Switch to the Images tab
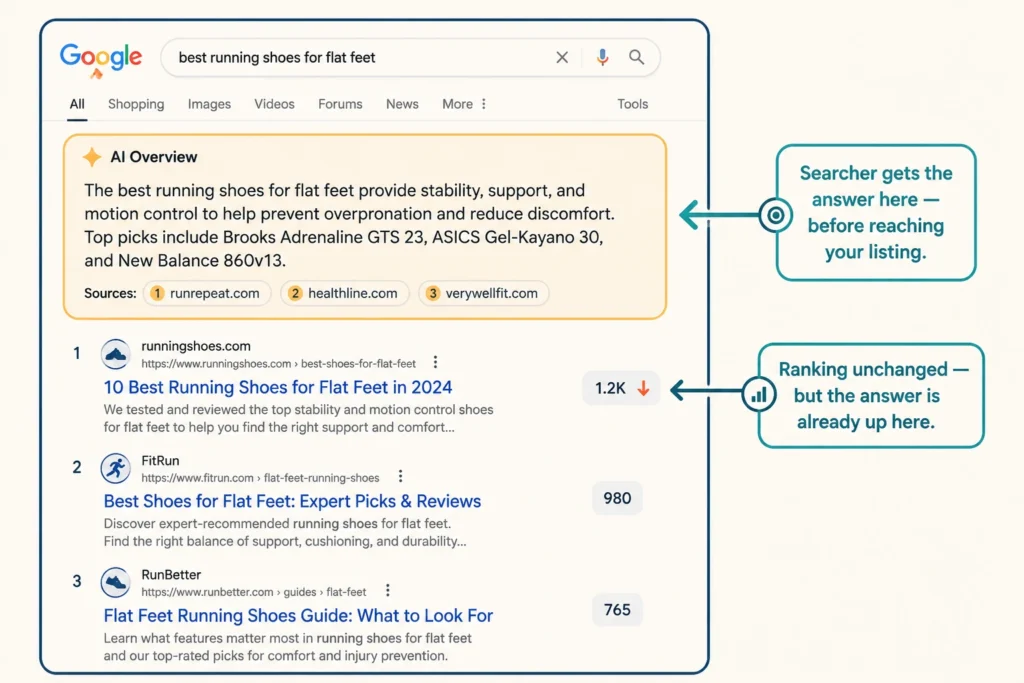 (x=209, y=104)
